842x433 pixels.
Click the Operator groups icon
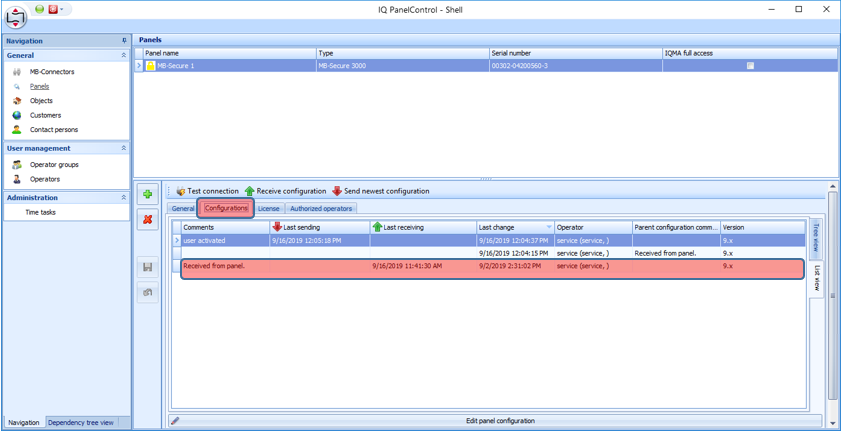click(x=17, y=164)
